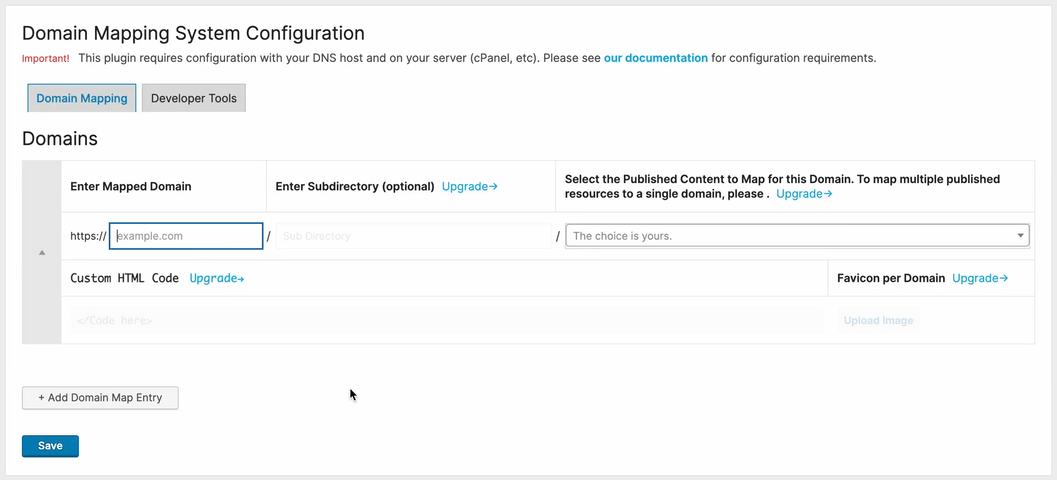Click the Add Domain Map Entry button

[x=100, y=398]
